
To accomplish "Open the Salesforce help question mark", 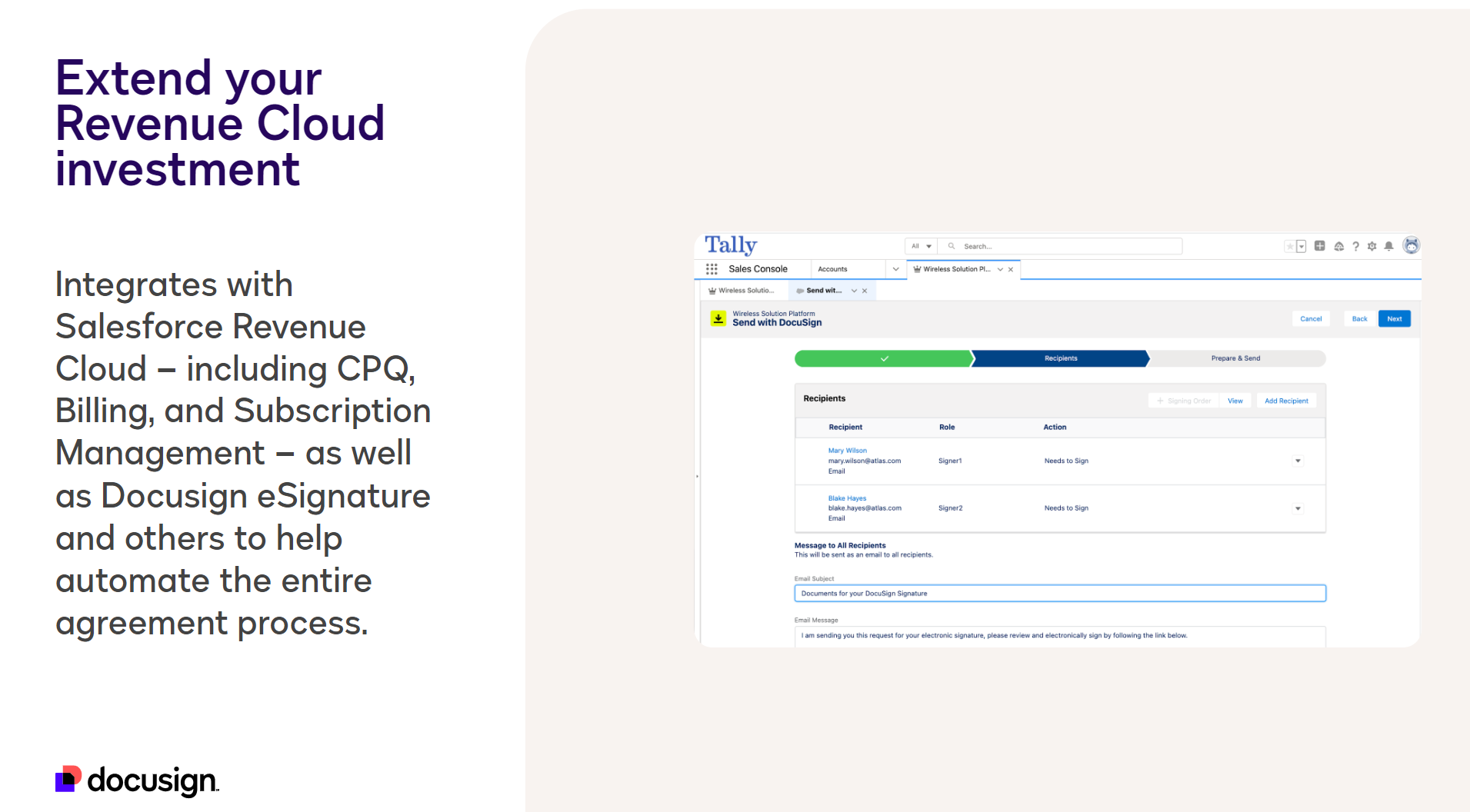I will pos(1355,247).
